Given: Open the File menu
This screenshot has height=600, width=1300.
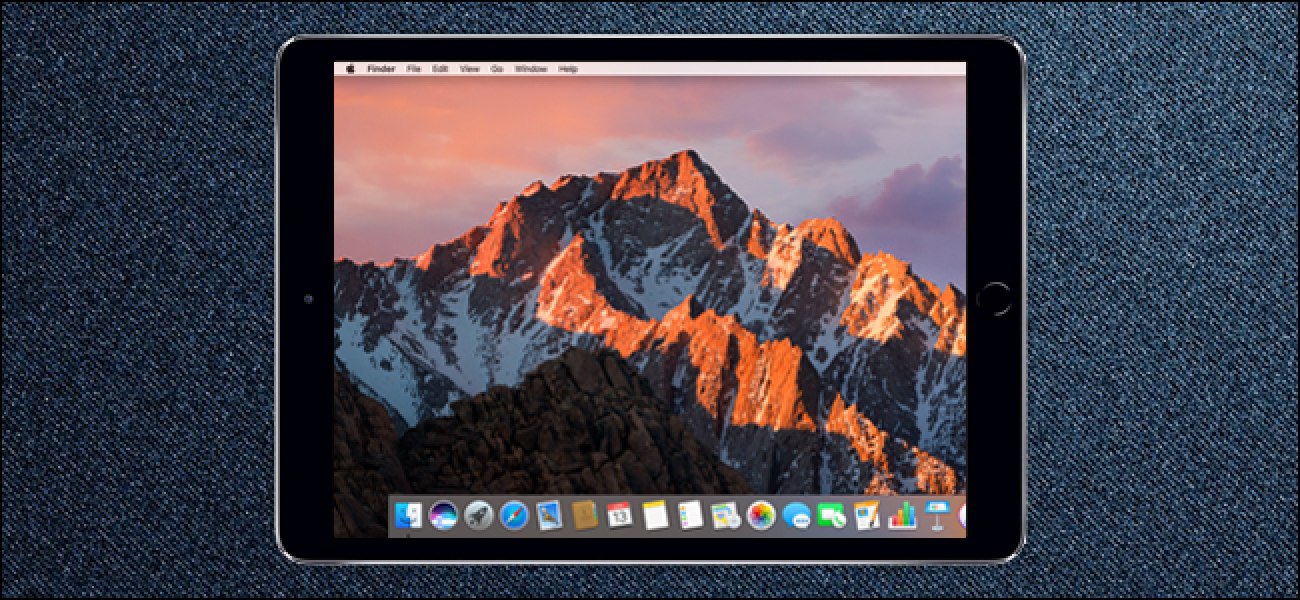Looking at the screenshot, I should [x=413, y=69].
